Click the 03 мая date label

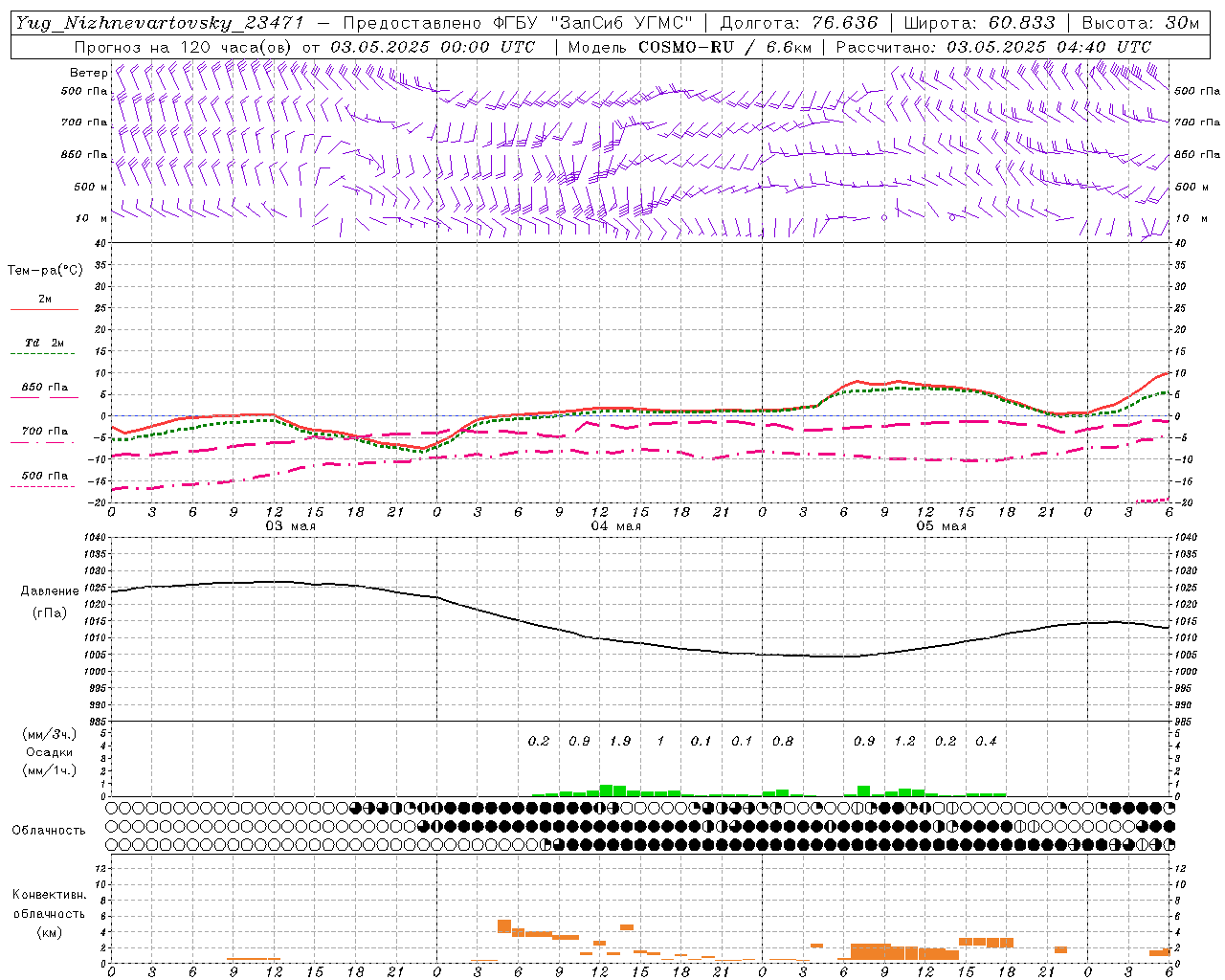tap(290, 526)
